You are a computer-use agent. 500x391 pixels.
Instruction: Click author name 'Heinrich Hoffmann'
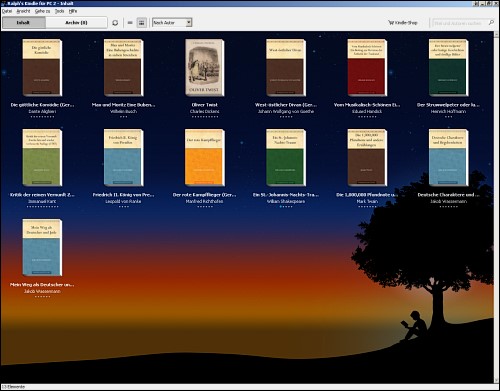tap(448, 111)
